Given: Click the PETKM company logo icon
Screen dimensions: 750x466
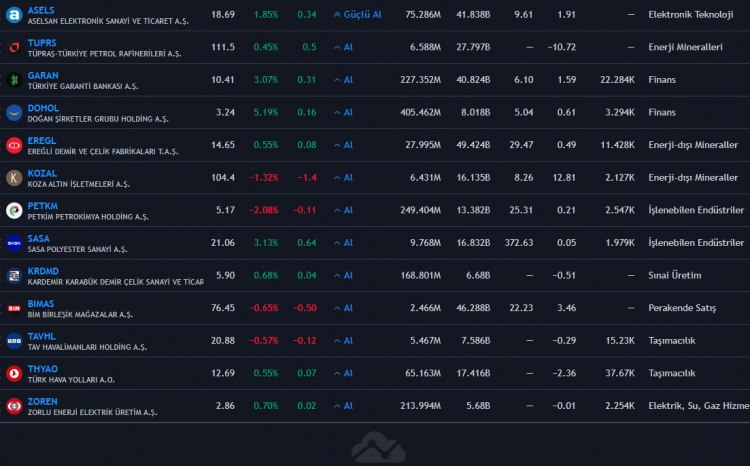Looking at the screenshot, I should point(14,211).
